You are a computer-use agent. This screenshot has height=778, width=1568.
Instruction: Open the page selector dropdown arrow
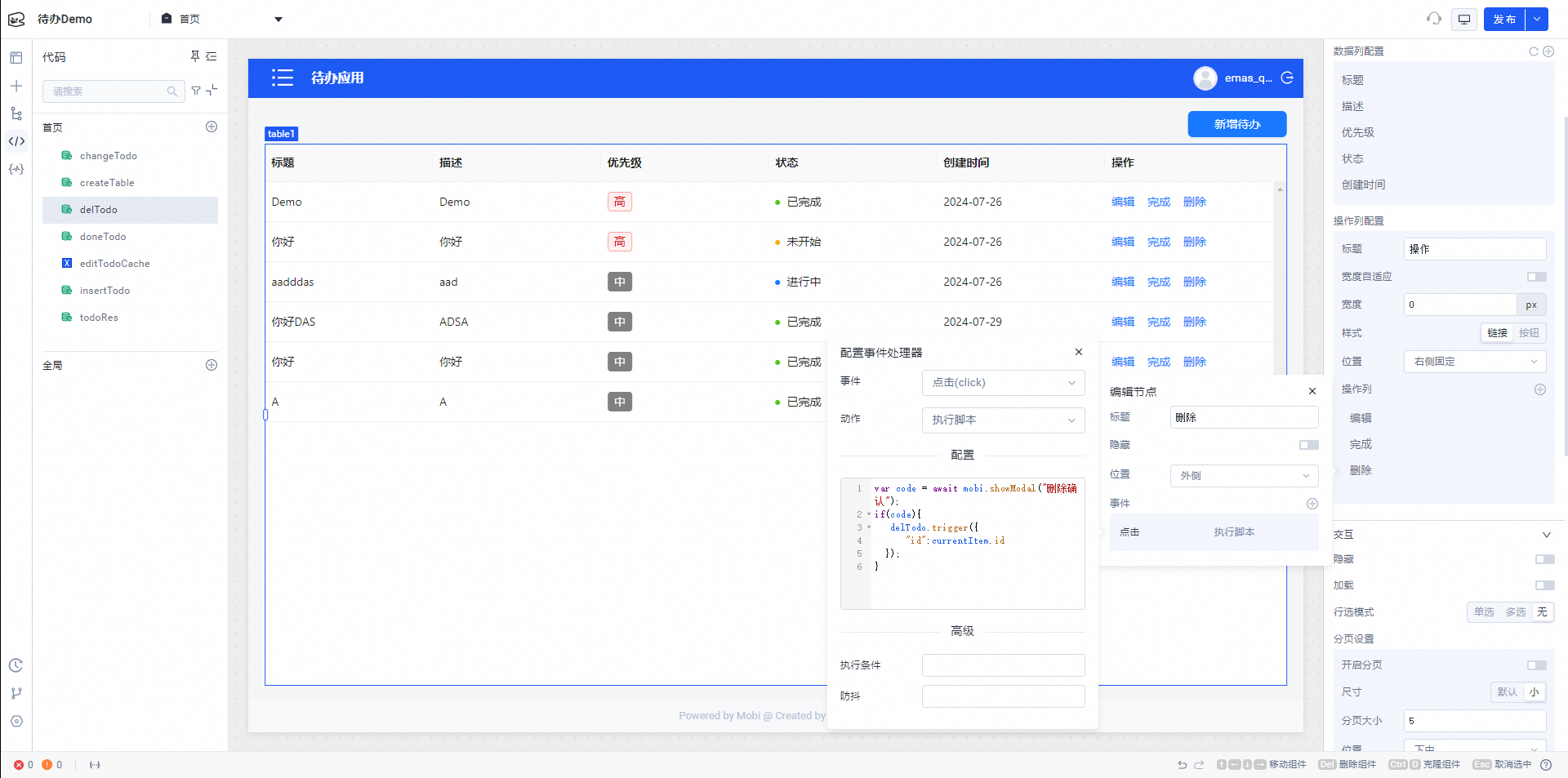coord(278,19)
